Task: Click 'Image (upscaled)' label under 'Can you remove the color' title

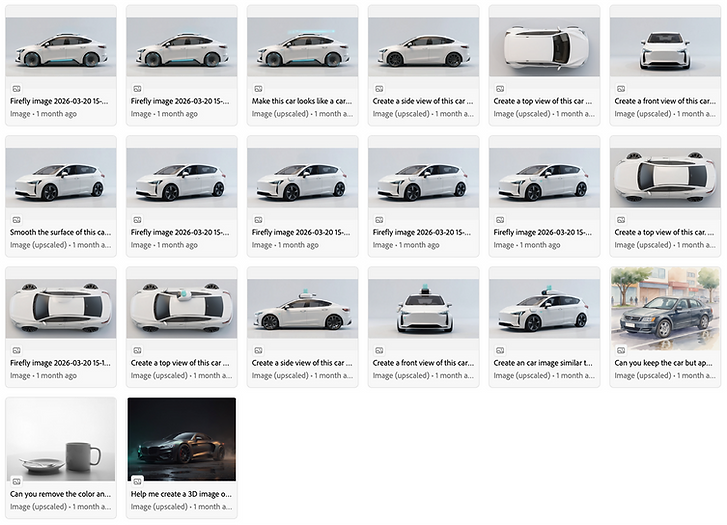Action: (x=38, y=507)
